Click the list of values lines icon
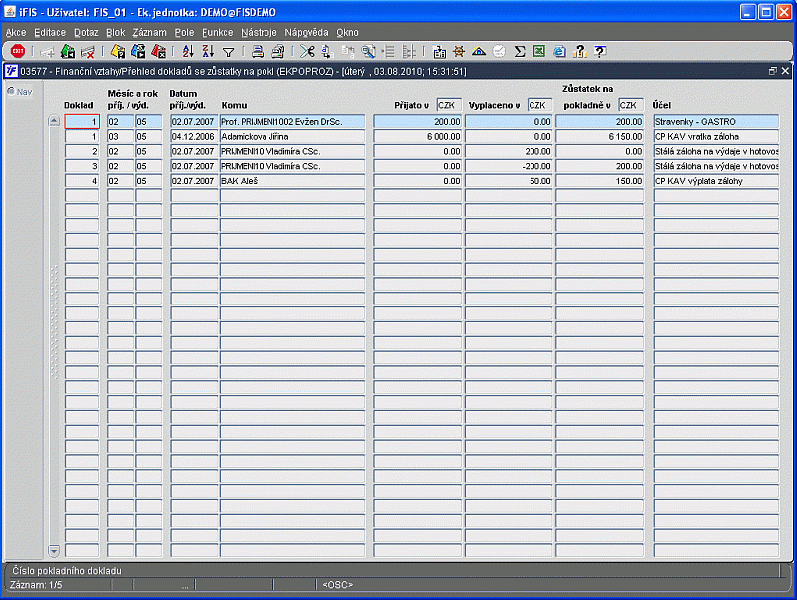797x600 pixels. [x=389, y=51]
